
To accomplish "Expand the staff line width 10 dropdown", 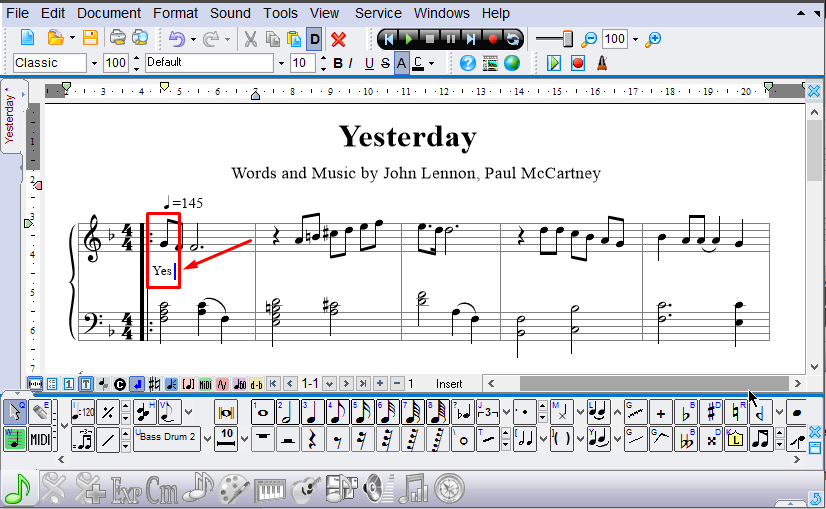I will tap(244, 439).
